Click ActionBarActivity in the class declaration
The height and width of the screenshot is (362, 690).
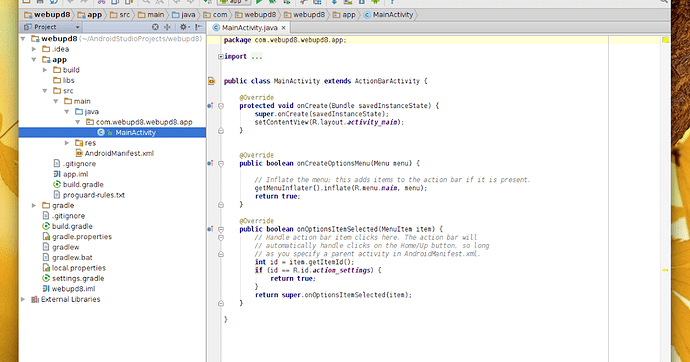point(387,81)
